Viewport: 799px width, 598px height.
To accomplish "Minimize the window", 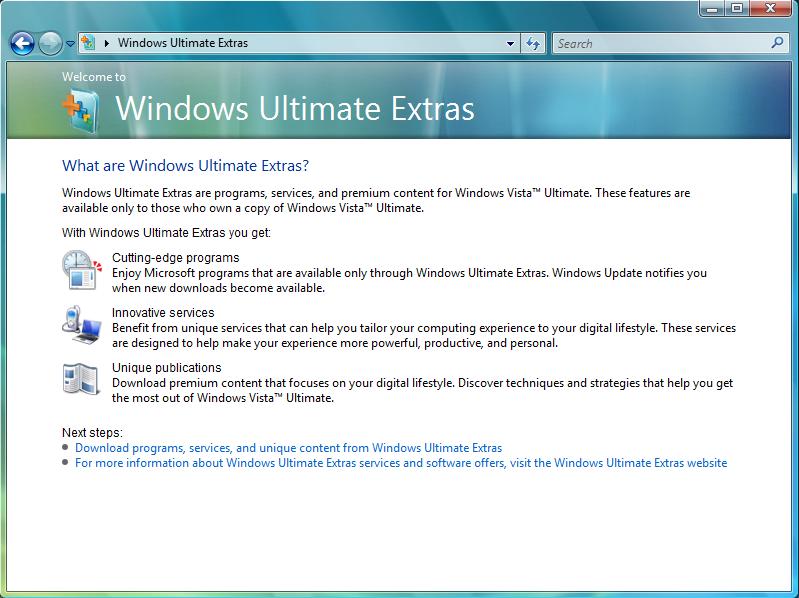I will [x=713, y=9].
